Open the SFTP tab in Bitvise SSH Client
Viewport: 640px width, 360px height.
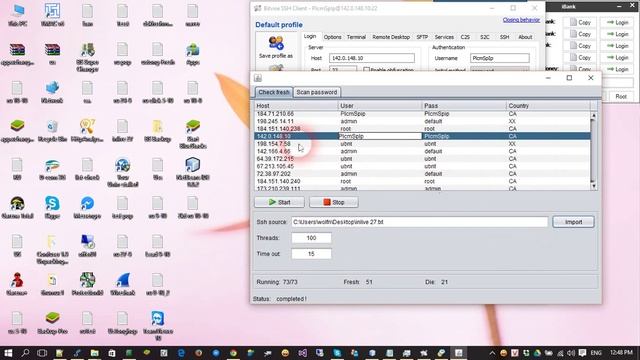422,37
